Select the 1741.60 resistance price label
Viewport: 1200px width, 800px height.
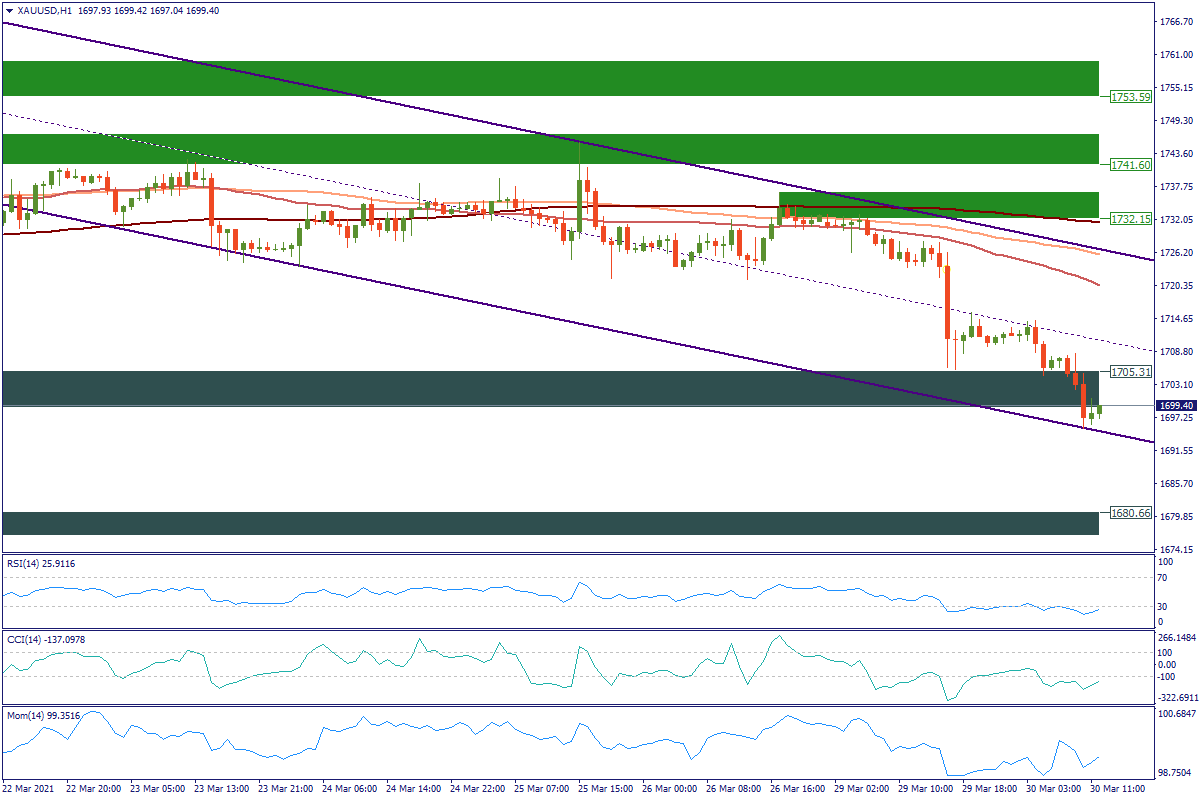[1130, 165]
